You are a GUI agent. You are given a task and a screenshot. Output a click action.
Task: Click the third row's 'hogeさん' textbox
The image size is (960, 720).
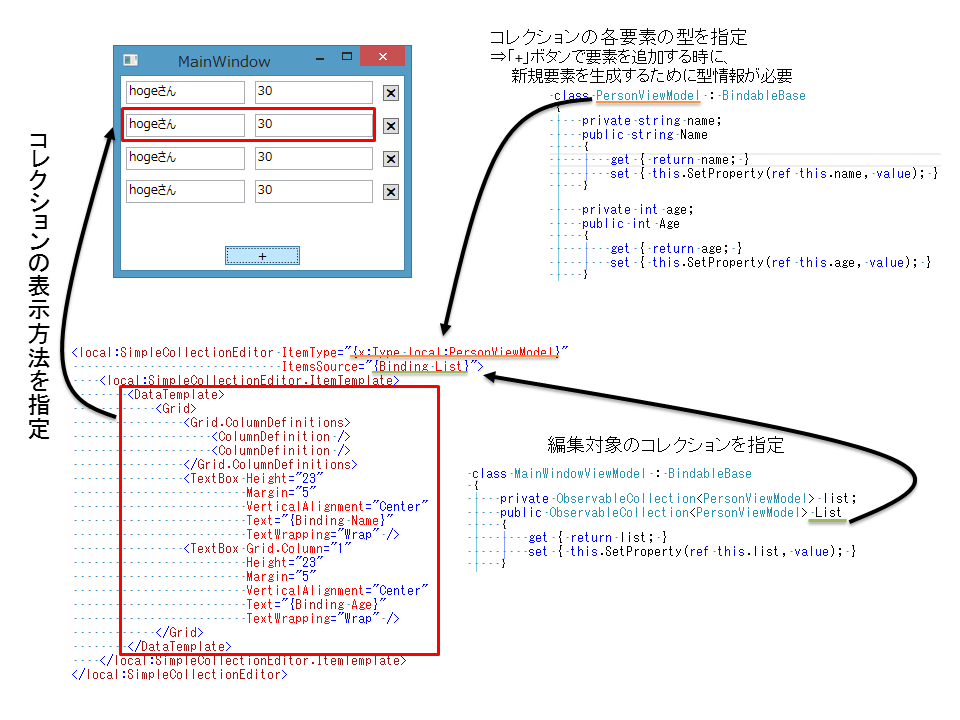(x=185, y=158)
